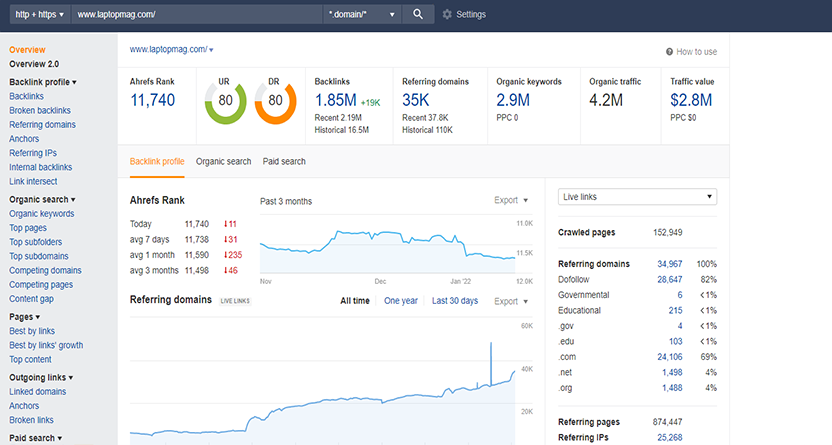Click the DR 80 orange gauge
The image size is (832, 445).
(x=275, y=101)
